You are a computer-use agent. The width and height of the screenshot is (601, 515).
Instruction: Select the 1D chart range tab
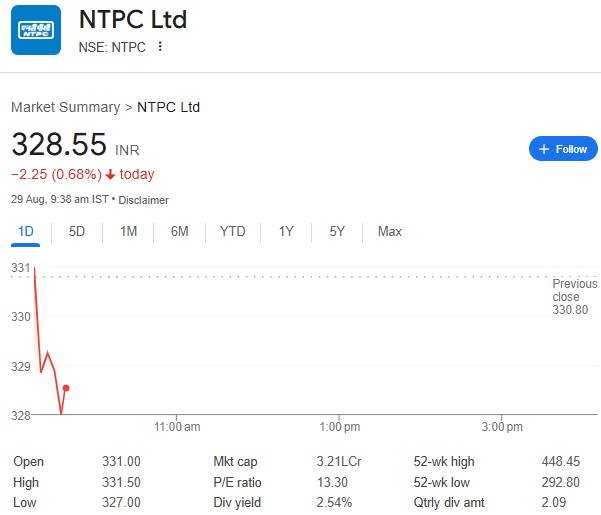[26, 232]
